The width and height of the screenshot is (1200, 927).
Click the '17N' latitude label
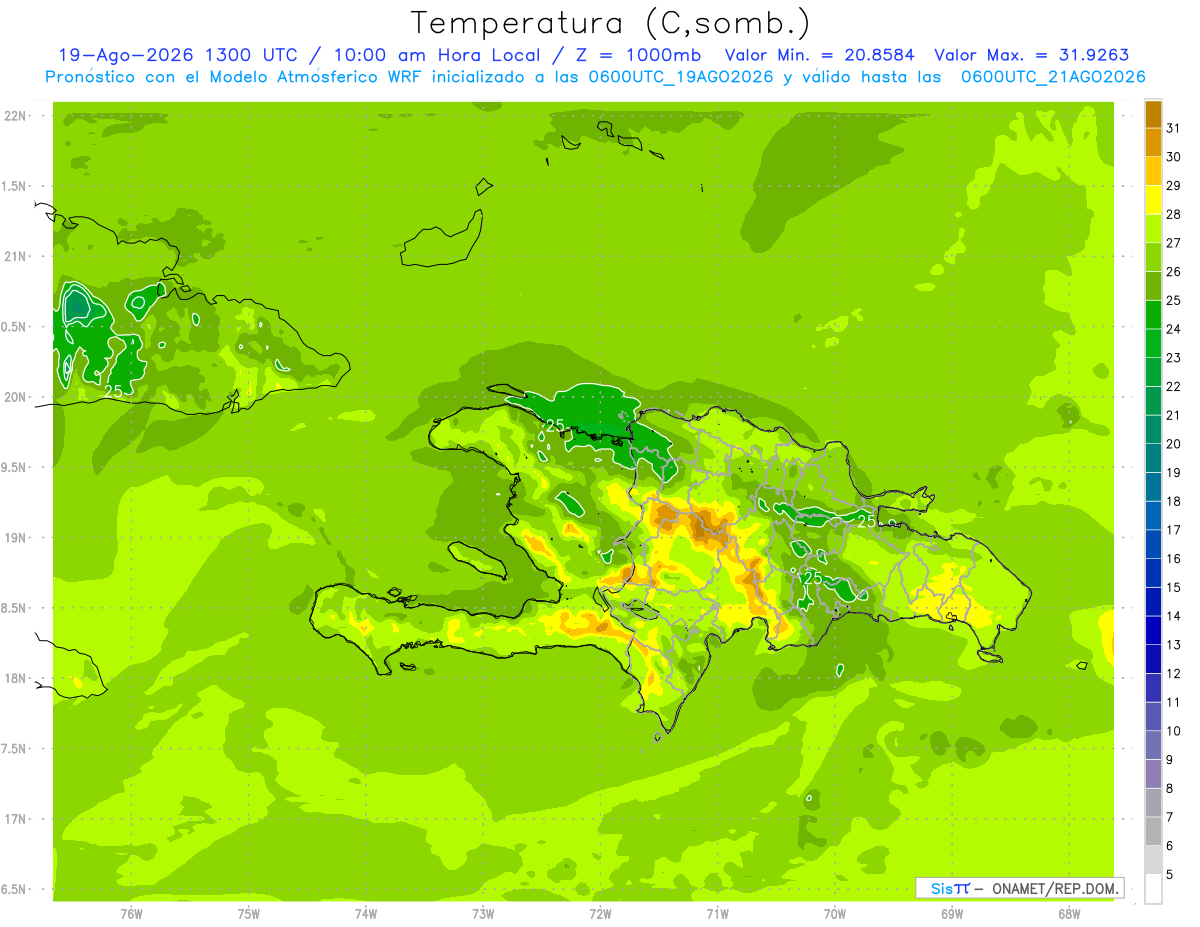click(16, 819)
